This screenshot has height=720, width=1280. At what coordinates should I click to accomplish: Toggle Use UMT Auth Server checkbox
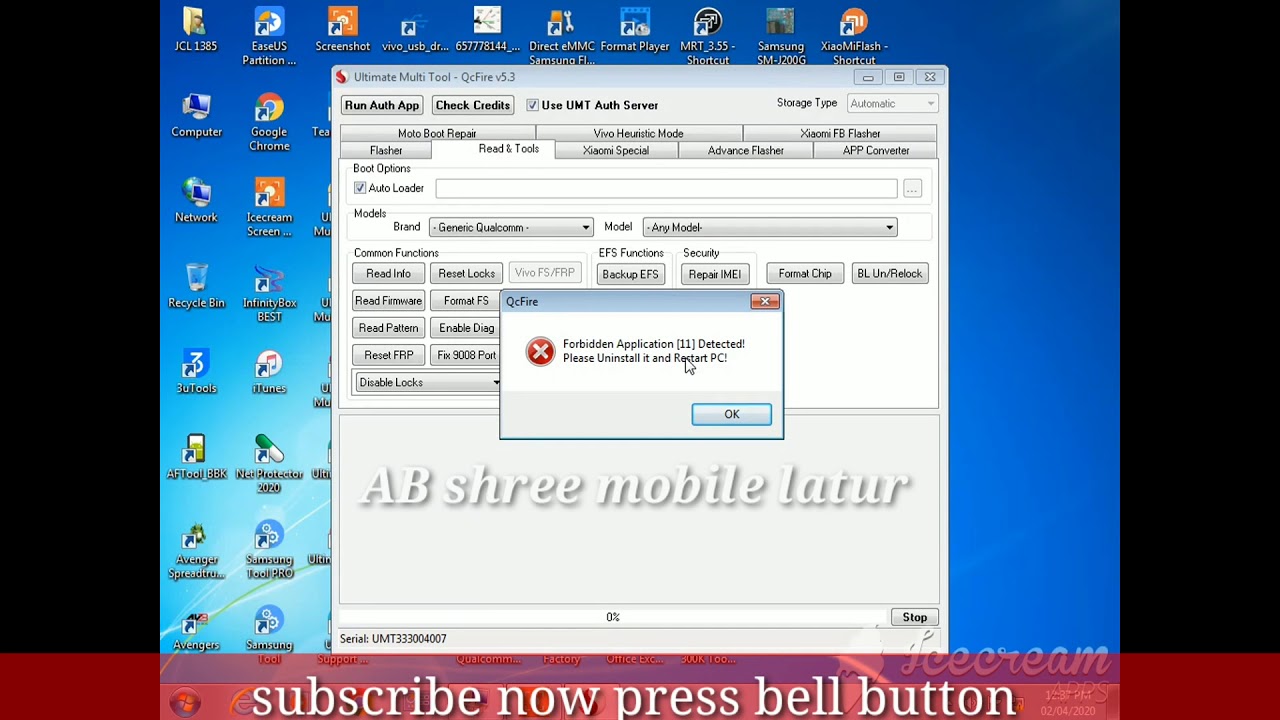532,105
